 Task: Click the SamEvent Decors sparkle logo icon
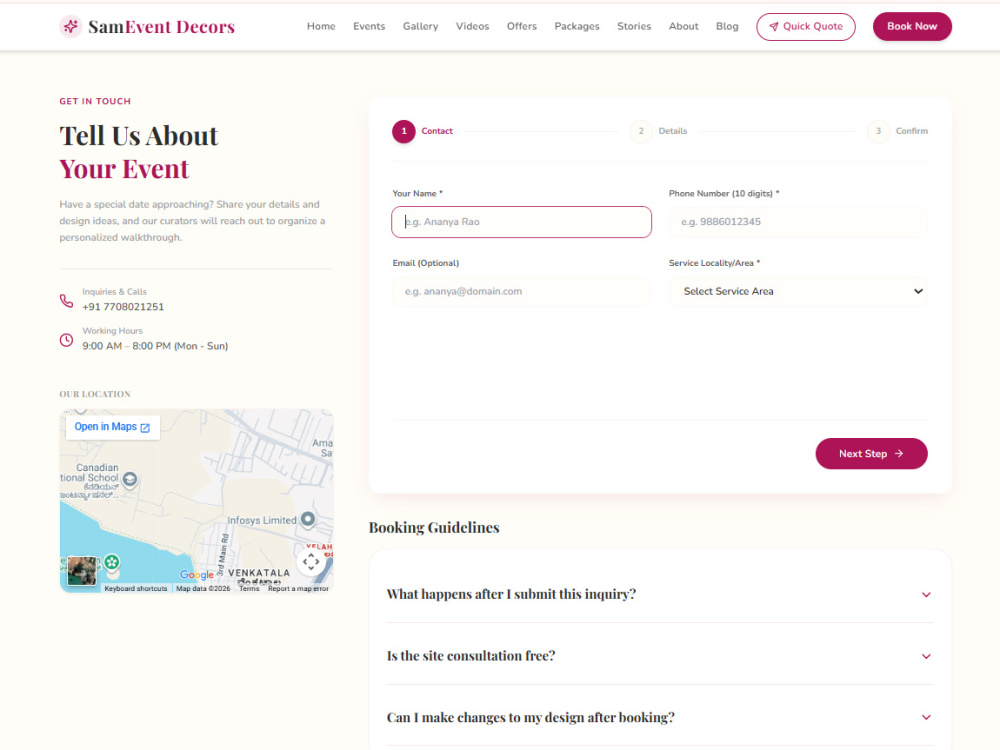pos(71,26)
